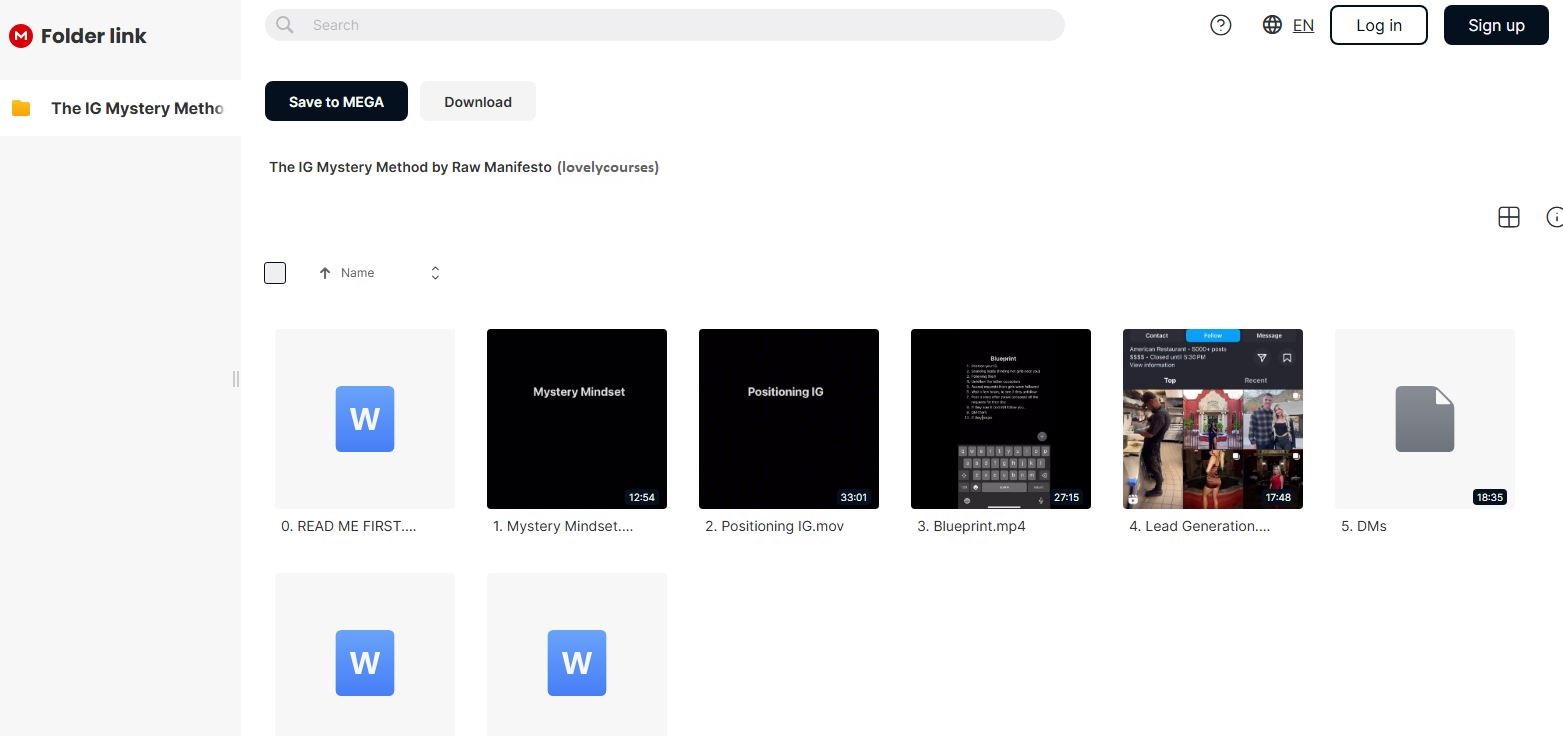Image resolution: width=1563 pixels, height=736 pixels.
Task: Open the 5. DMs generic file icon
Action: 1424,418
